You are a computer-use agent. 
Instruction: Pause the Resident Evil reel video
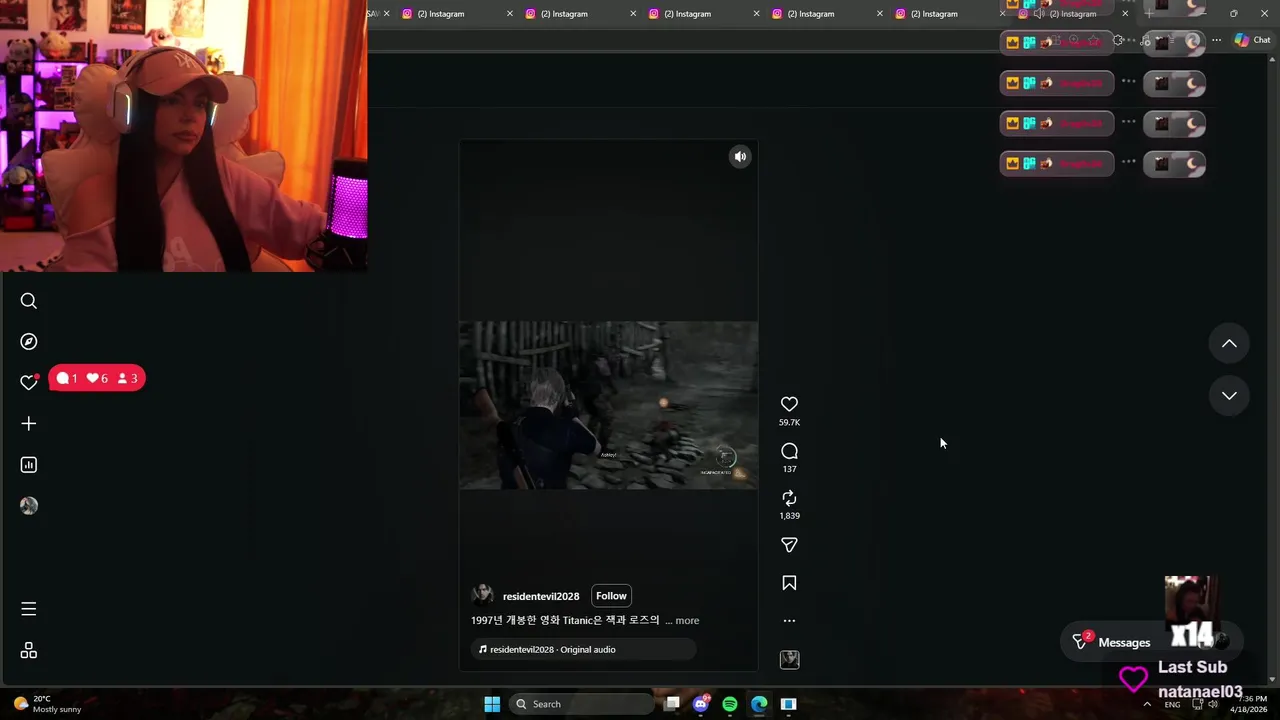click(x=608, y=405)
